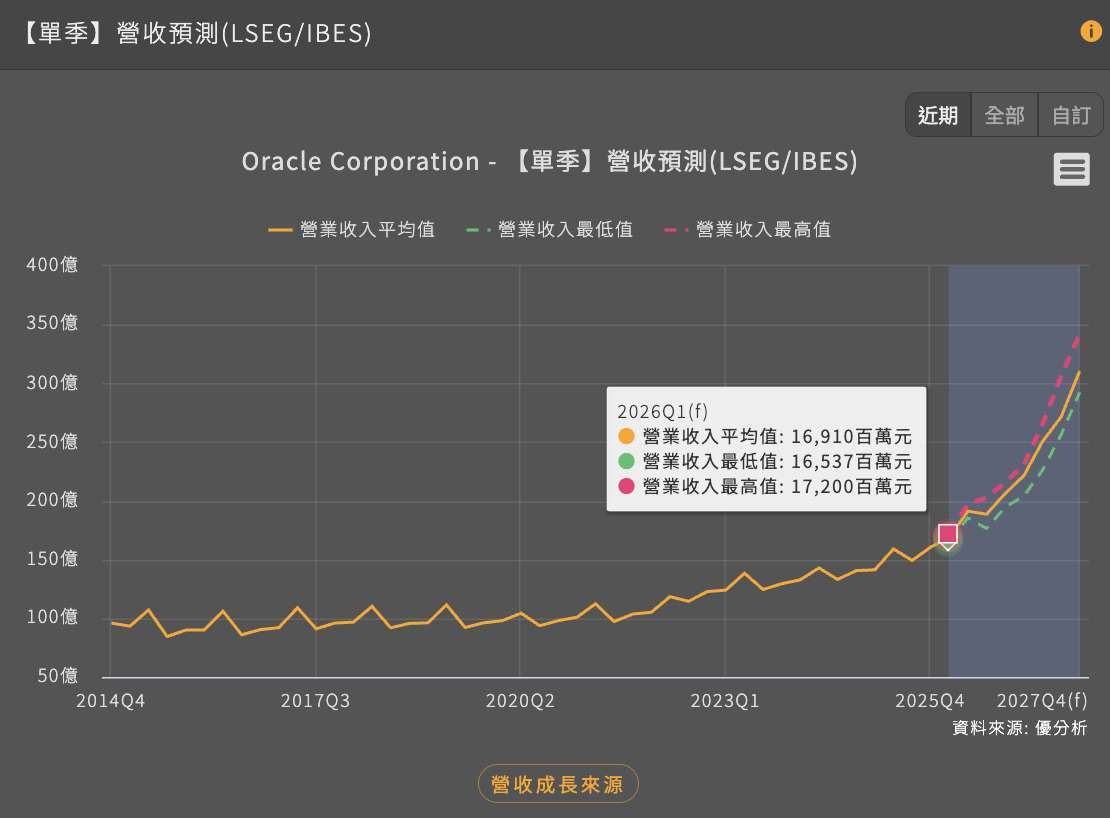The image size is (1110, 818).
Task: Click the 400億 y-axis label
Action: point(52,266)
